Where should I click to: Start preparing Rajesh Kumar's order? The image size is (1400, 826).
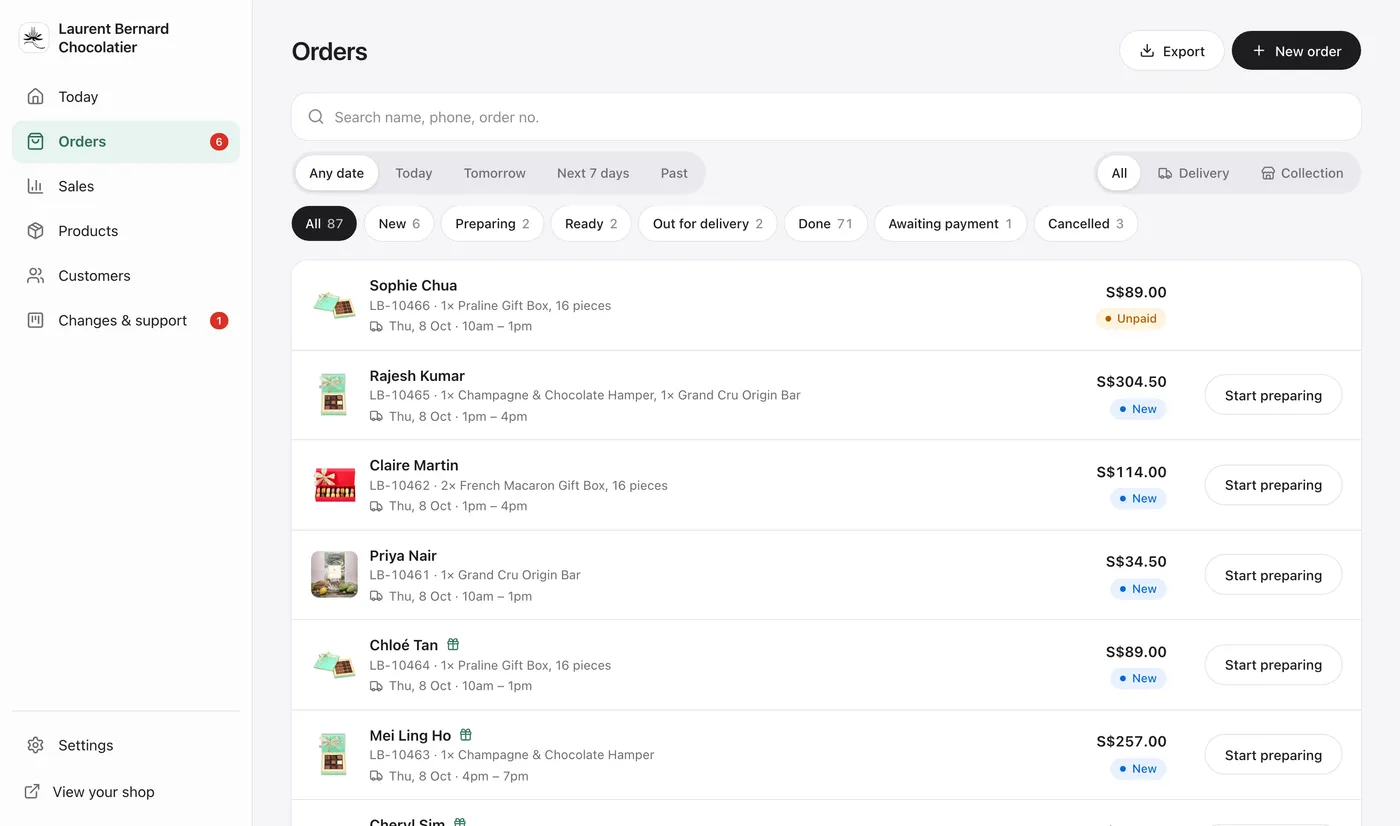(1273, 395)
